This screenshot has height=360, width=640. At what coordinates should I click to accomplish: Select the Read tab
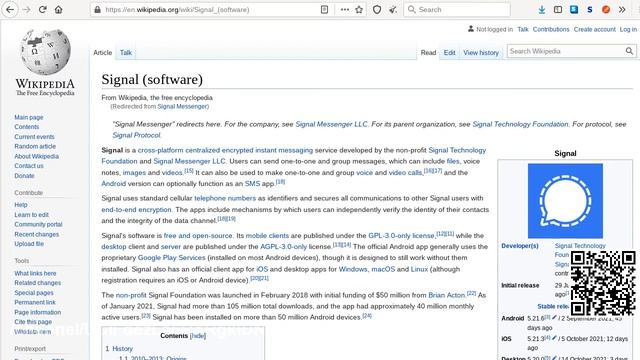tap(428, 53)
